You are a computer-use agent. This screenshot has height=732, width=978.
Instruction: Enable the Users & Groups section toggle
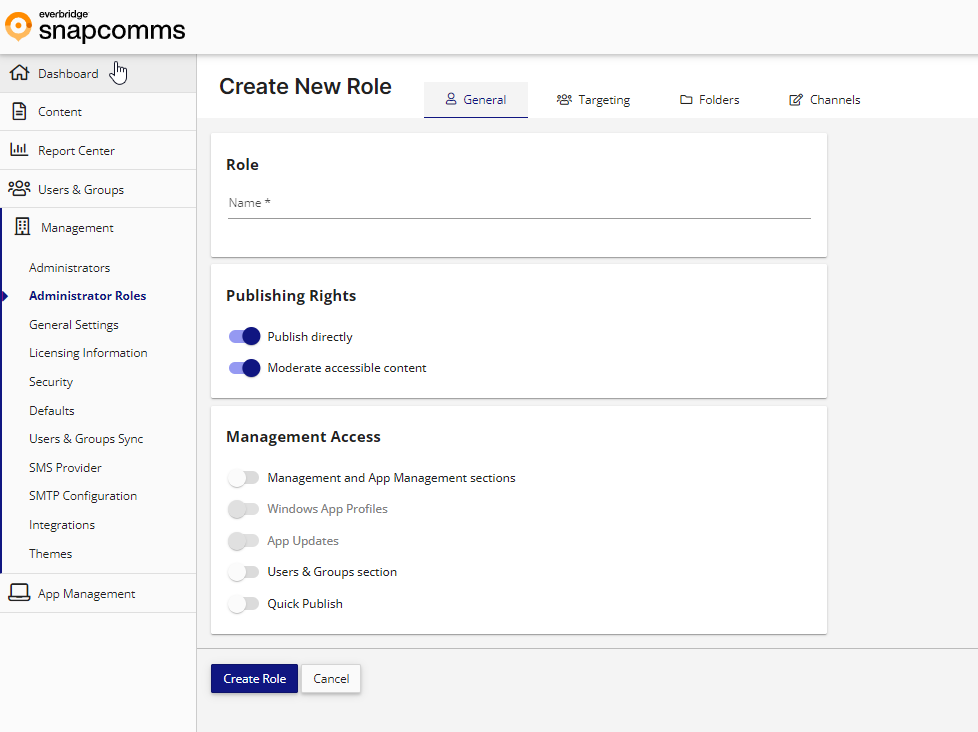click(x=243, y=572)
